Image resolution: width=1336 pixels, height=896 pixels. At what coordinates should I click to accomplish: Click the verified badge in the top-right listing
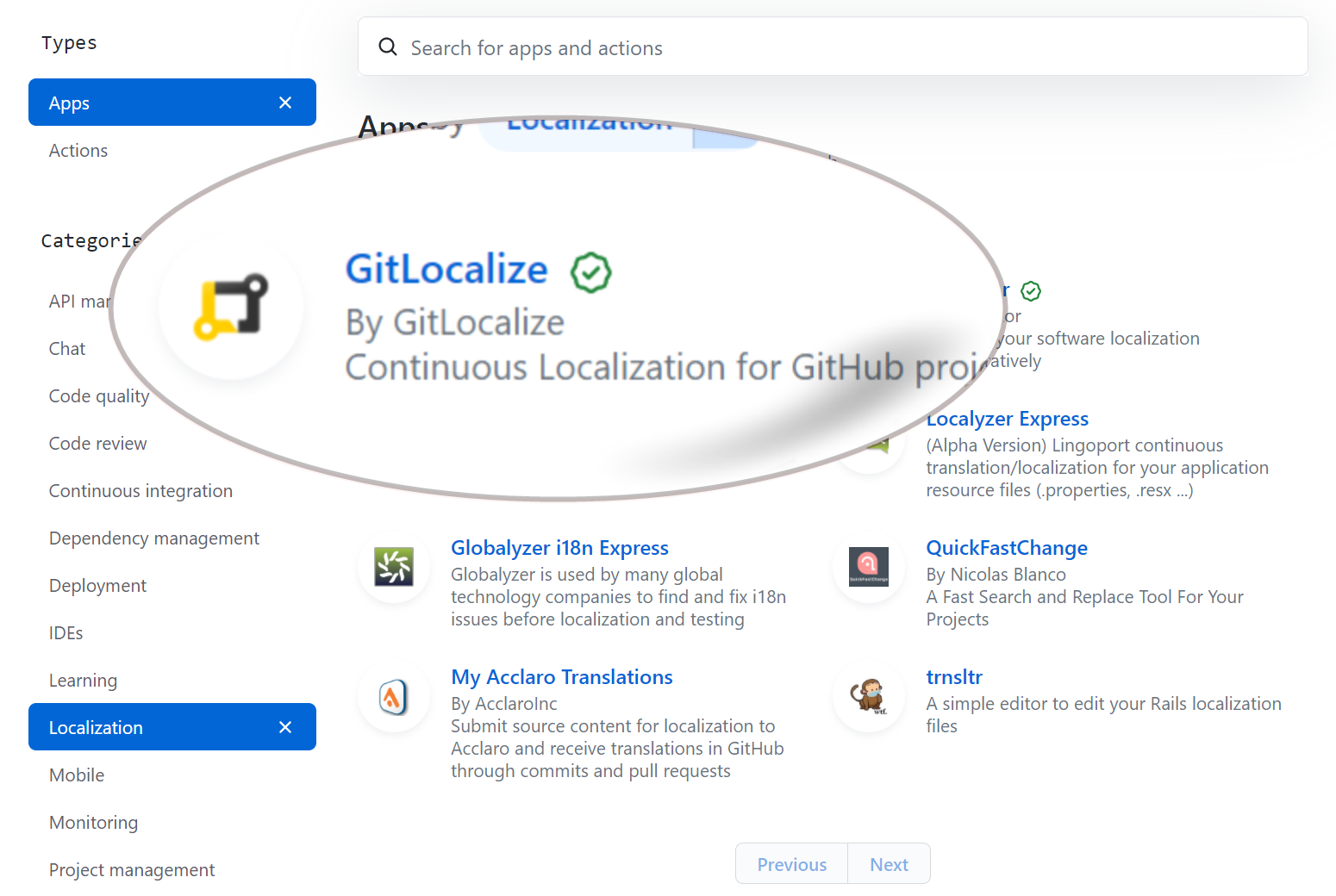(x=1031, y=290)
